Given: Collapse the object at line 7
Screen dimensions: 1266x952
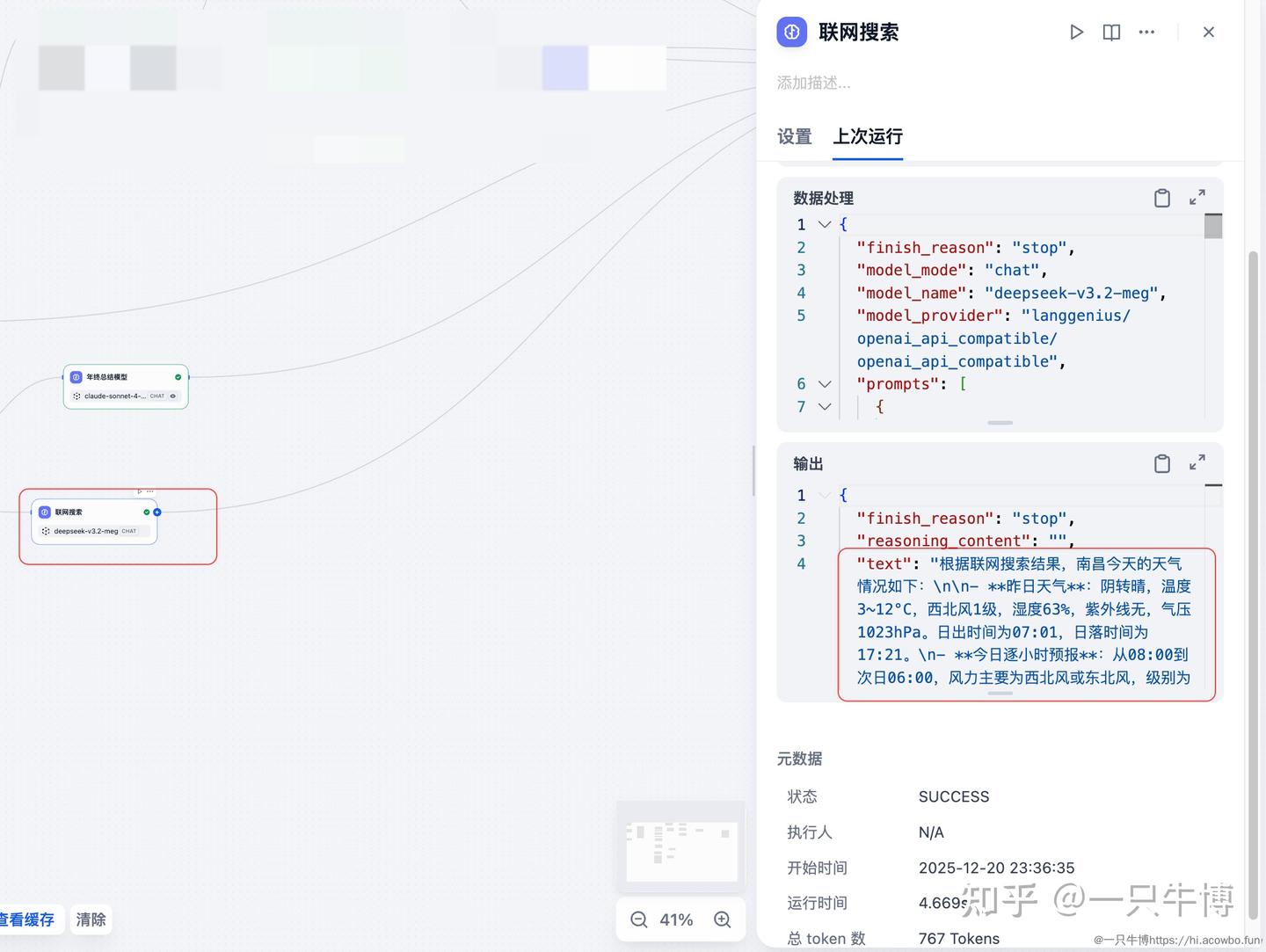Looking at the screenshot, I should point(825,407).
